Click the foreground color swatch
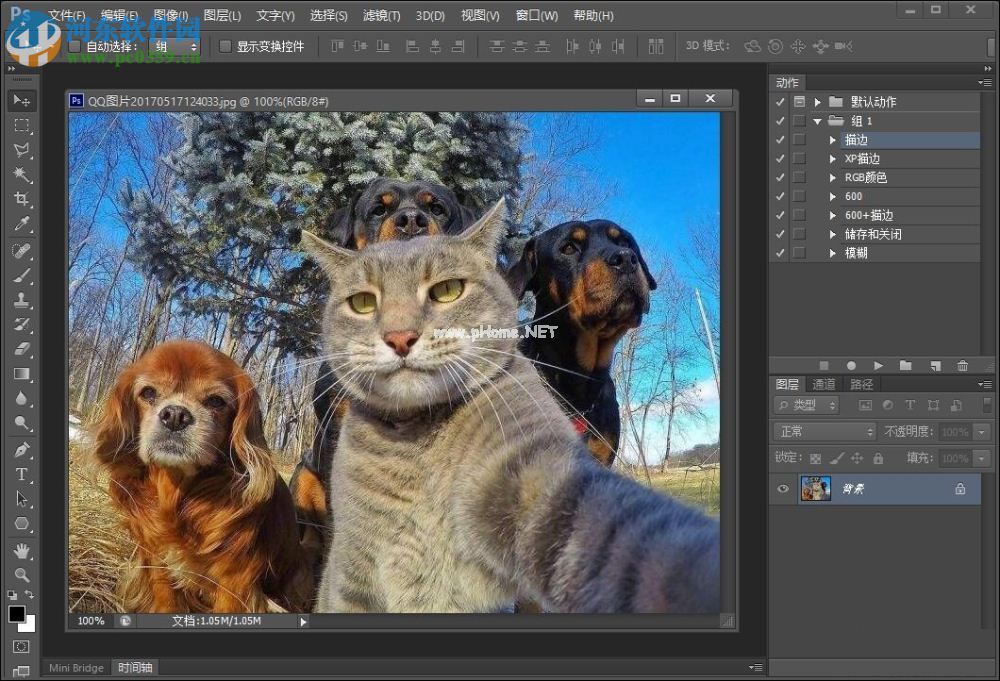 [17, 614]
